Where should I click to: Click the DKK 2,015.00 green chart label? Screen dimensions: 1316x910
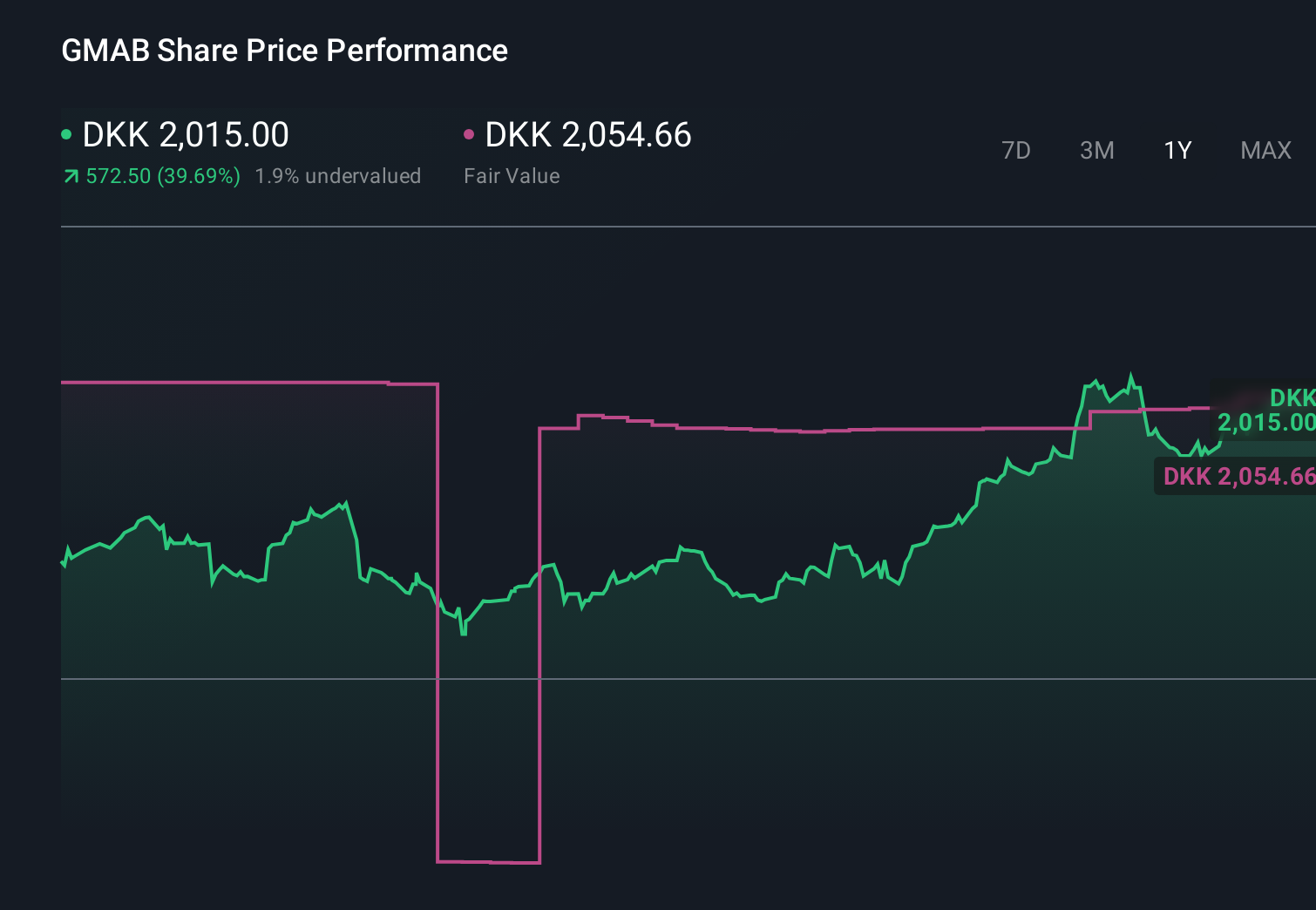[x=1268, y=411]
